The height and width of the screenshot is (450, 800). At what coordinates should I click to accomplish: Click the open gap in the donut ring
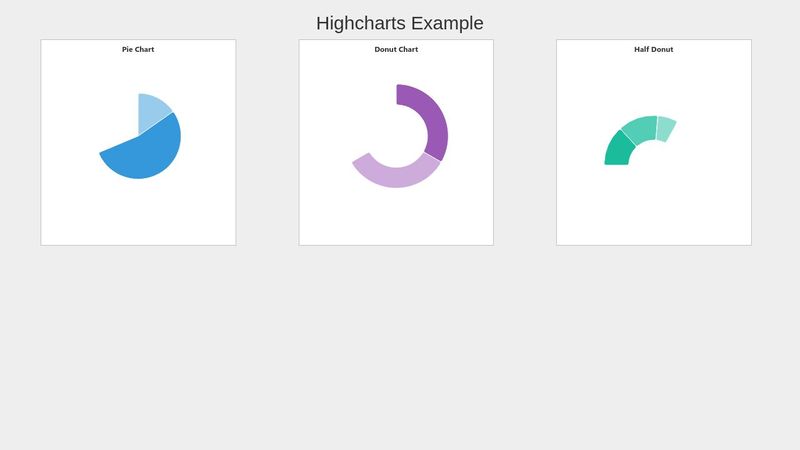[370, 117]
